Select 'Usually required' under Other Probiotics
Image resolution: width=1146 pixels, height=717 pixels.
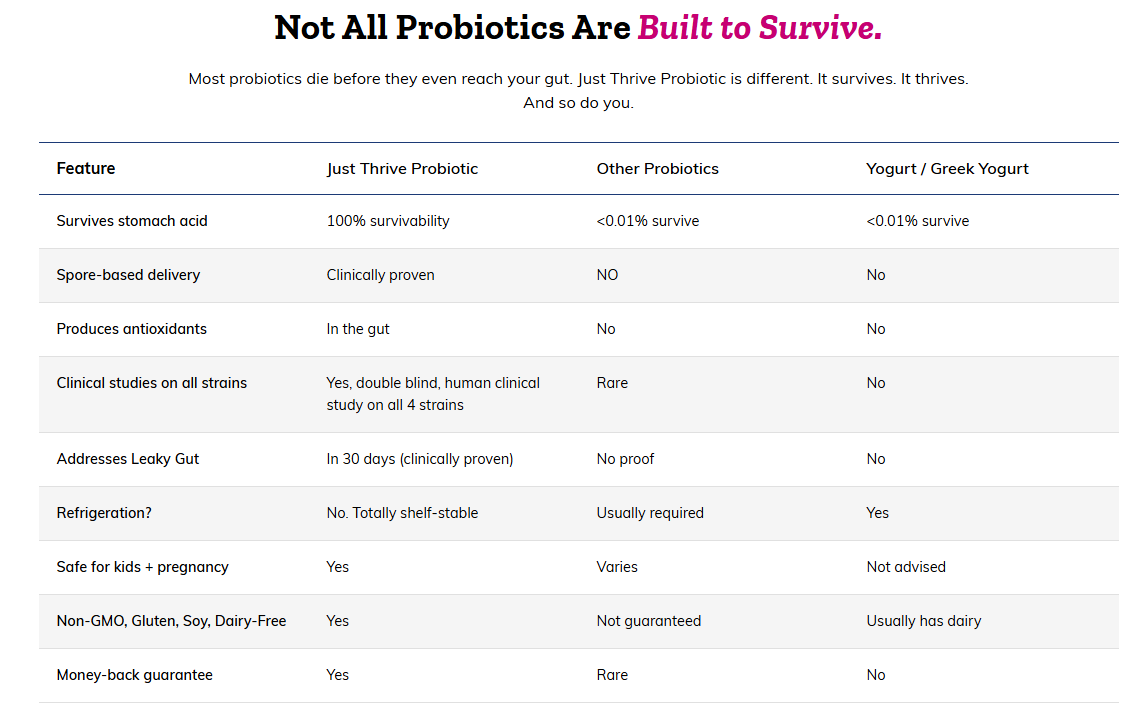click(x=650, y=513)
